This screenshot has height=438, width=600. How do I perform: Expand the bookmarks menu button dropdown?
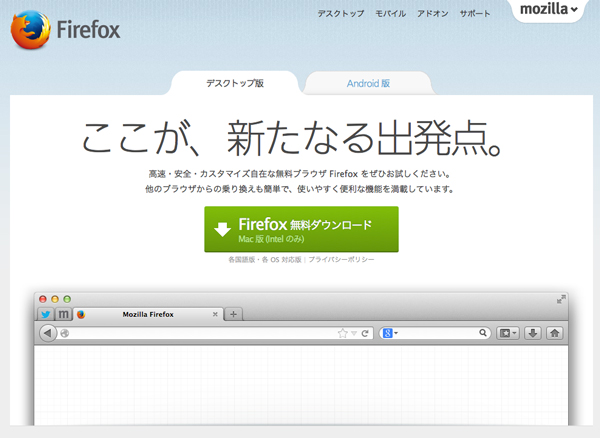[508, 333]
